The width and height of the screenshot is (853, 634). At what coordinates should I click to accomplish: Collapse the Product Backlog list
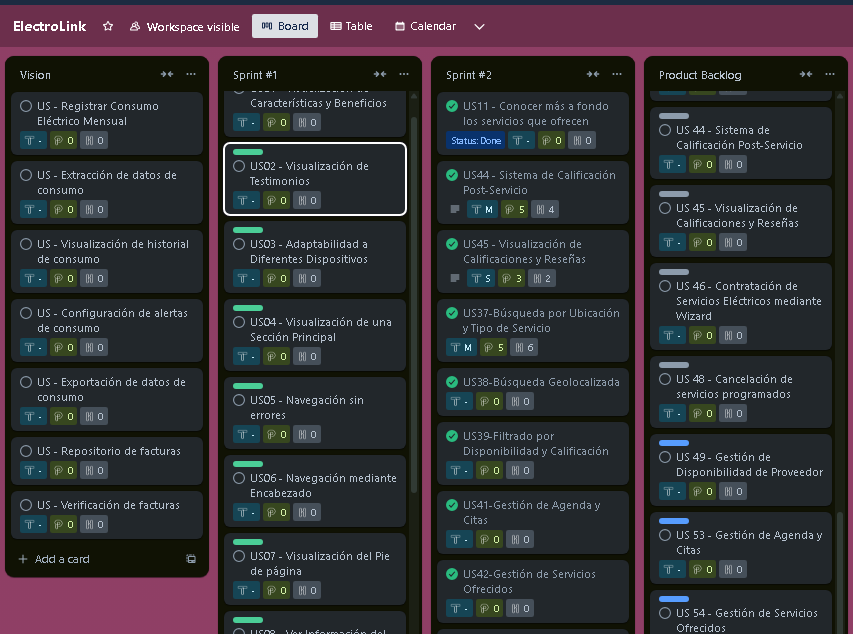806,74
